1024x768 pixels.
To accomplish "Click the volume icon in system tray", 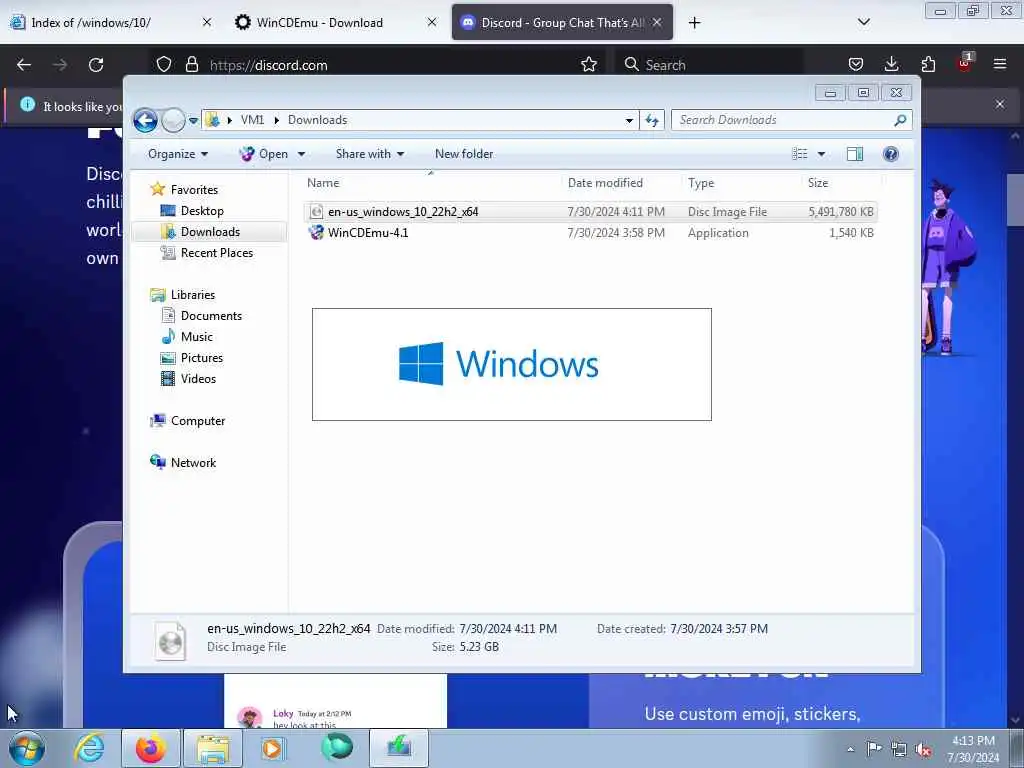I will [x=923, y=749].
